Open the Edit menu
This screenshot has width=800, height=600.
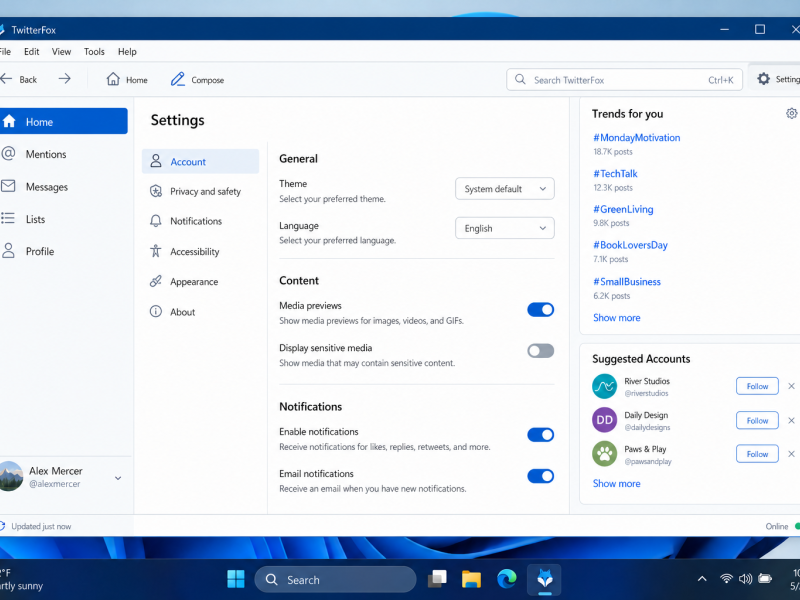(32, 52)
